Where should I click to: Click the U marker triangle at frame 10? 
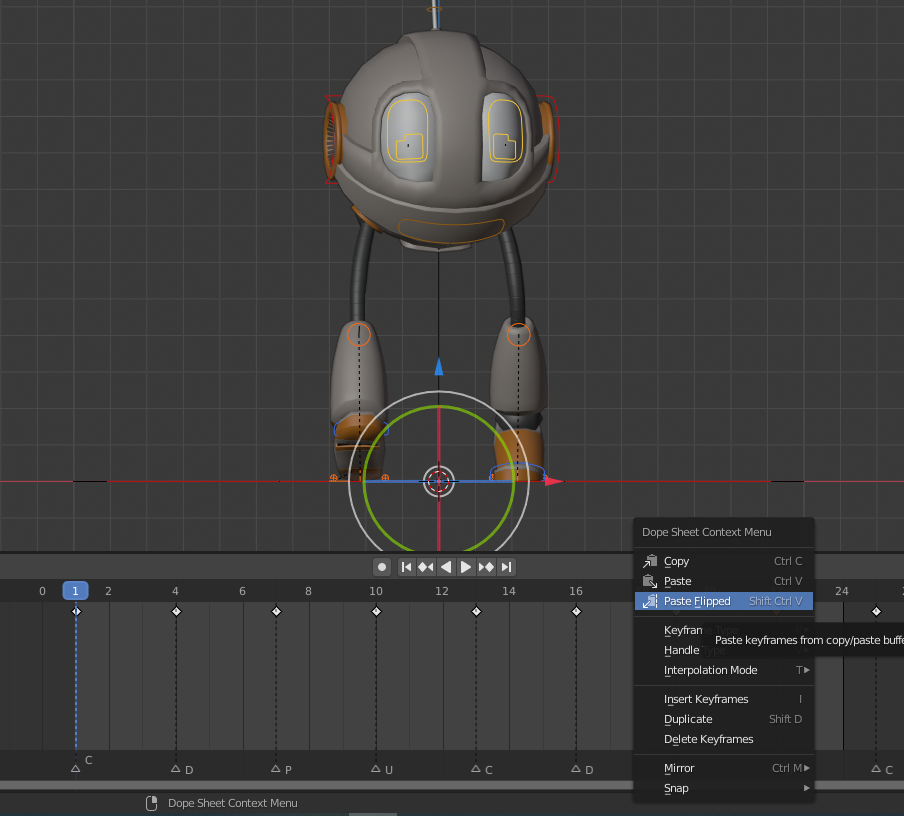376,769
